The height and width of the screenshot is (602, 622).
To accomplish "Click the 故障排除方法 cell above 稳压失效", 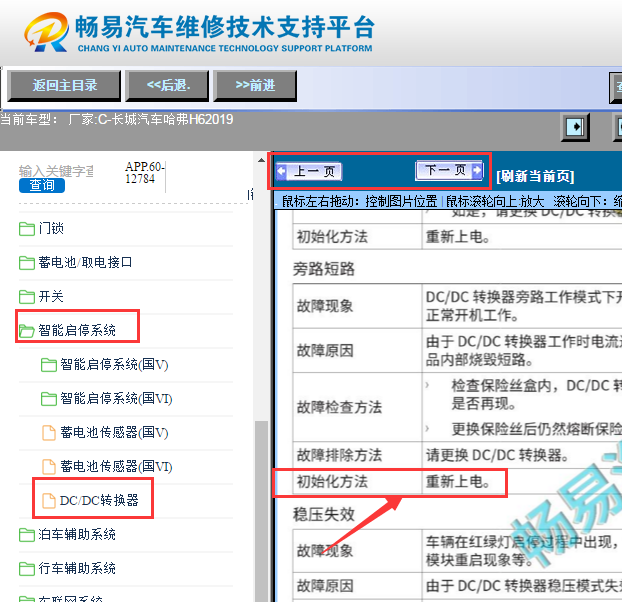I will [x=357, y=454].
